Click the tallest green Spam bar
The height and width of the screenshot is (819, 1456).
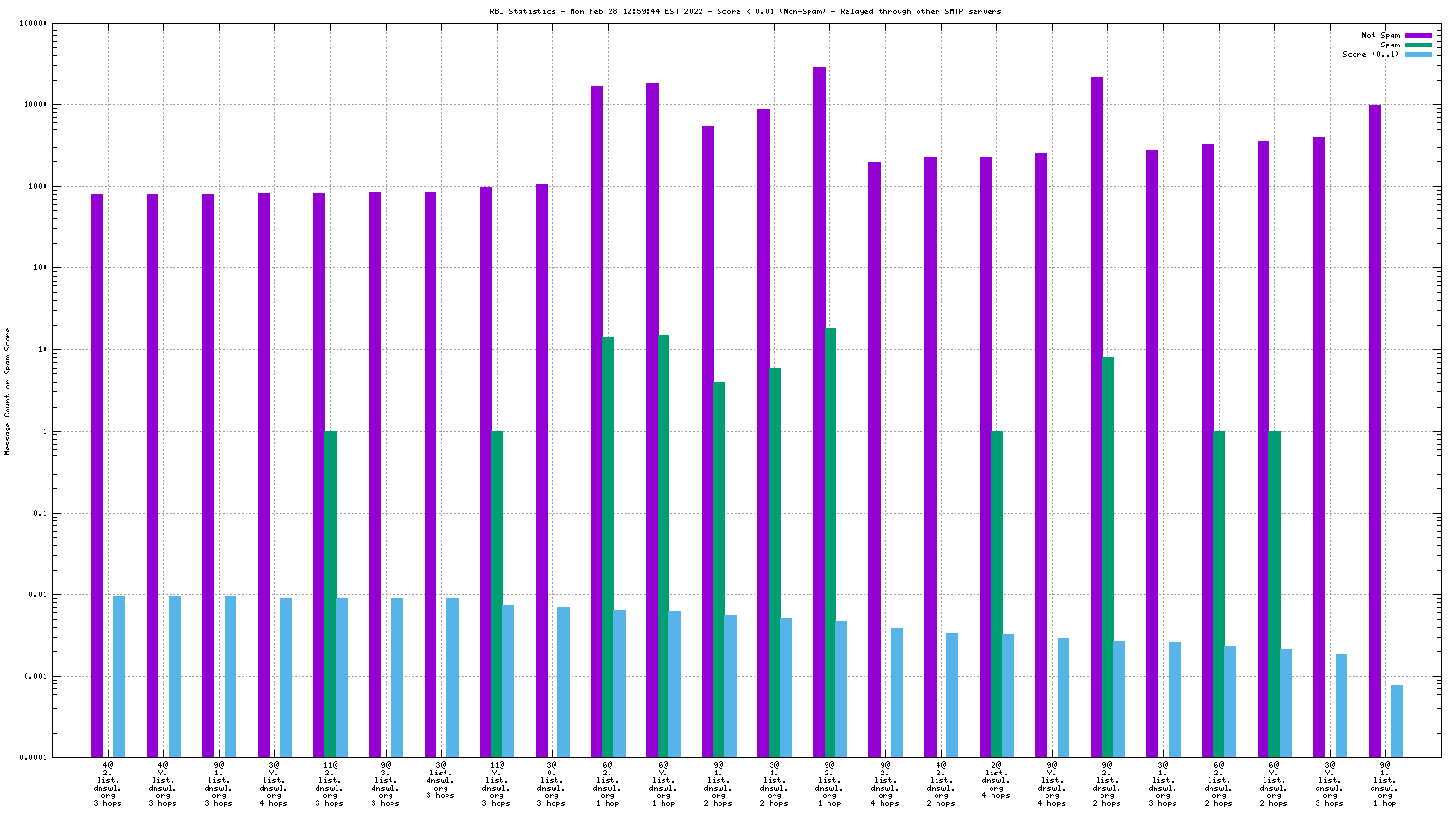(830, 542)
